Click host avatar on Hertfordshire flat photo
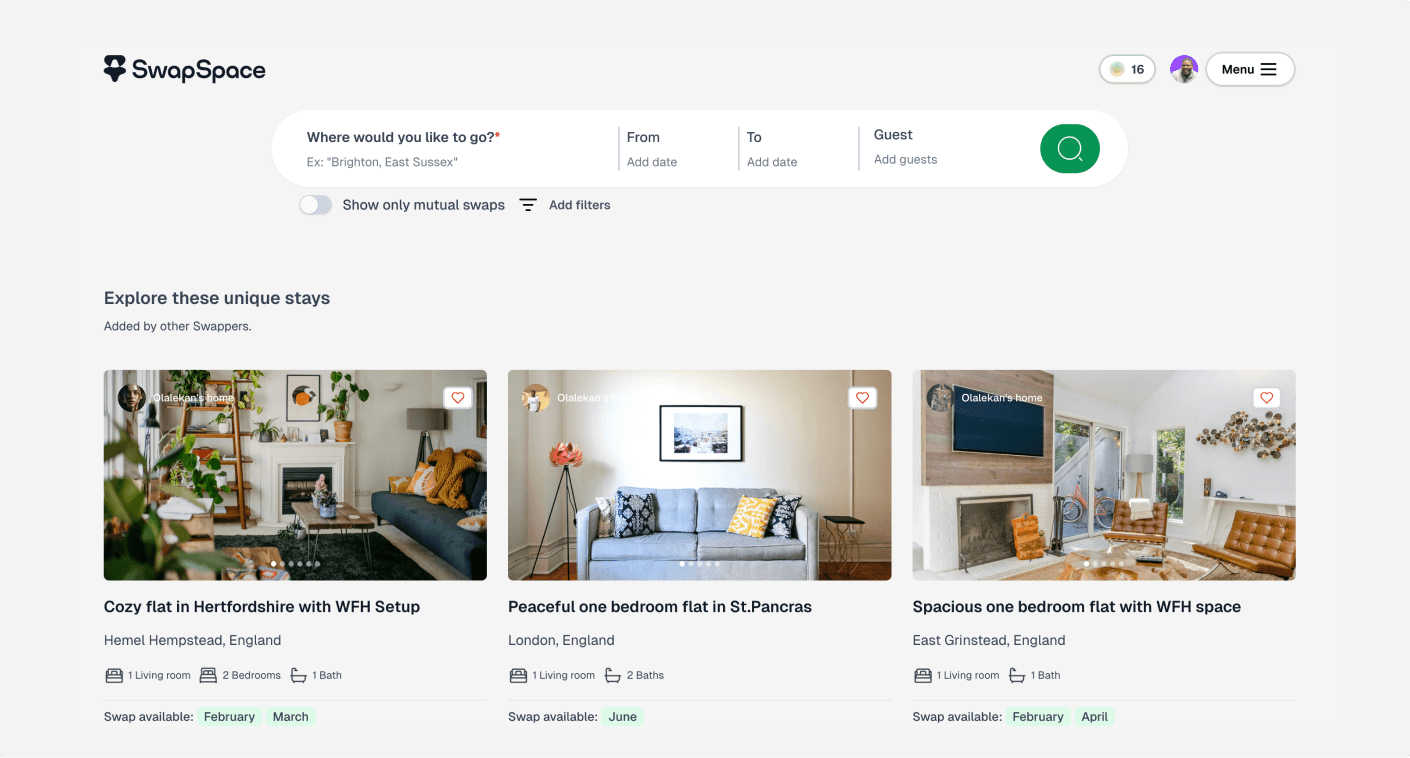This screenshot has width=1410, height=758. [x=132, y=398]
